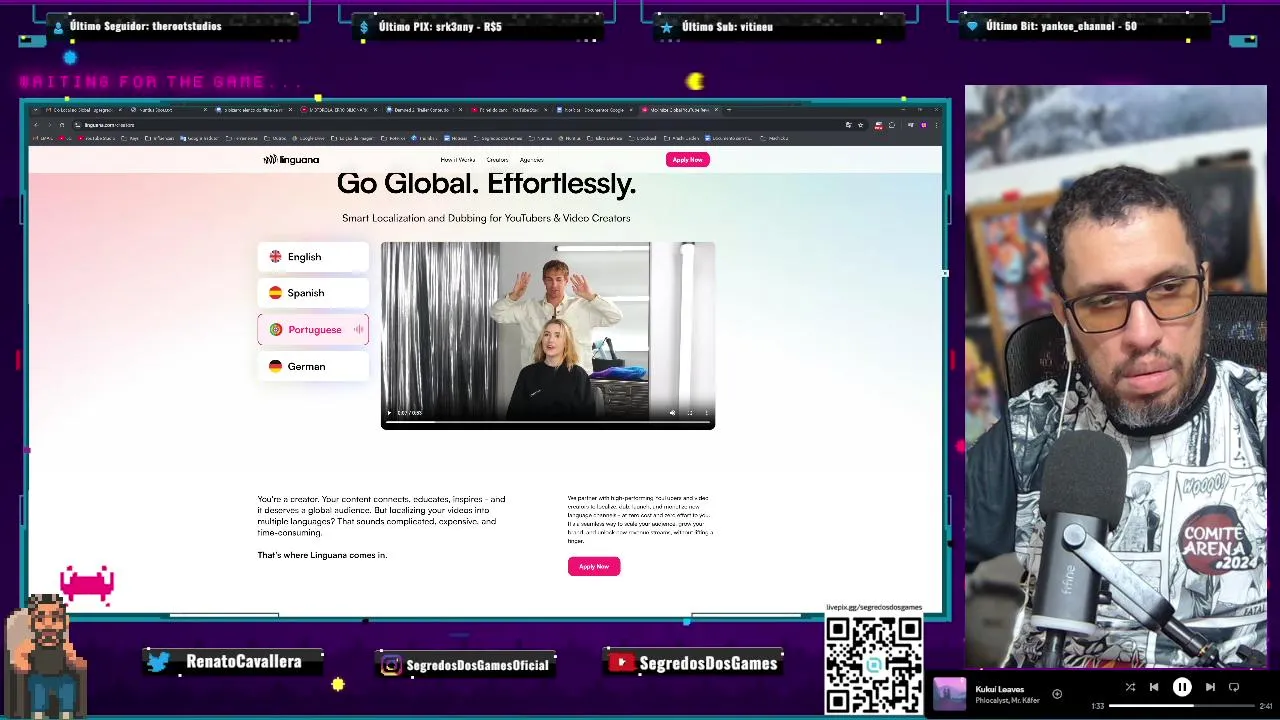Click the Smart Localization and Dubbing subtitle
This screenshot has width=1280, height=720.
coord(486,218)
